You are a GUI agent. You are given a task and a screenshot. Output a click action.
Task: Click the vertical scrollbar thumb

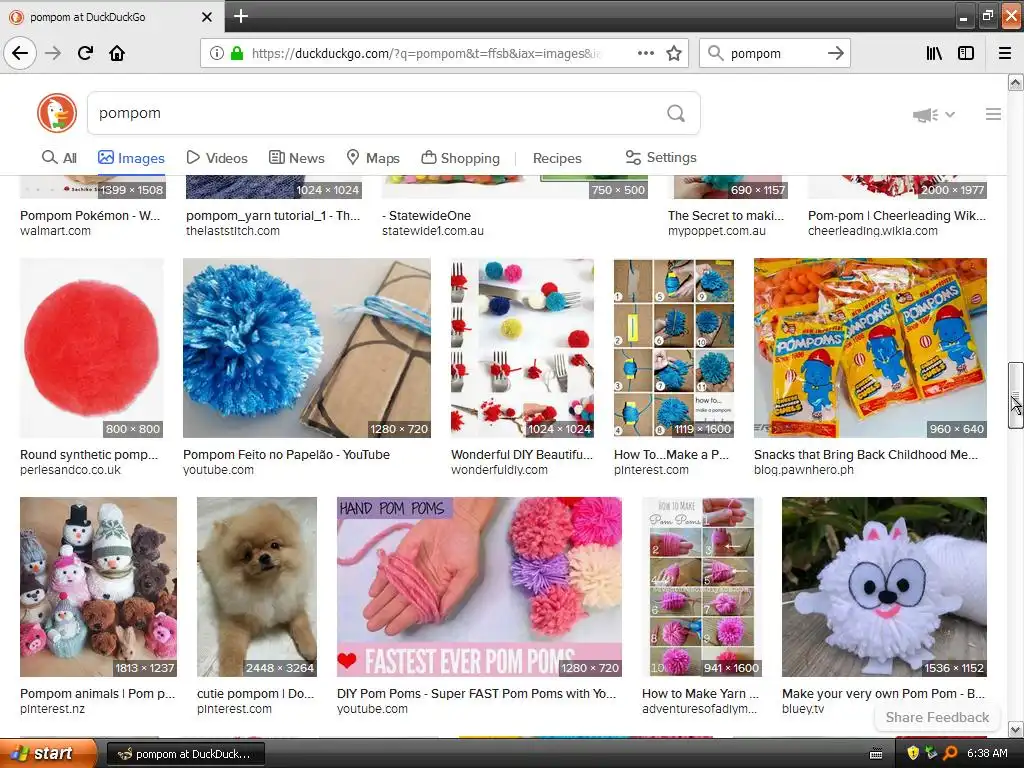tap(1015, 395)
